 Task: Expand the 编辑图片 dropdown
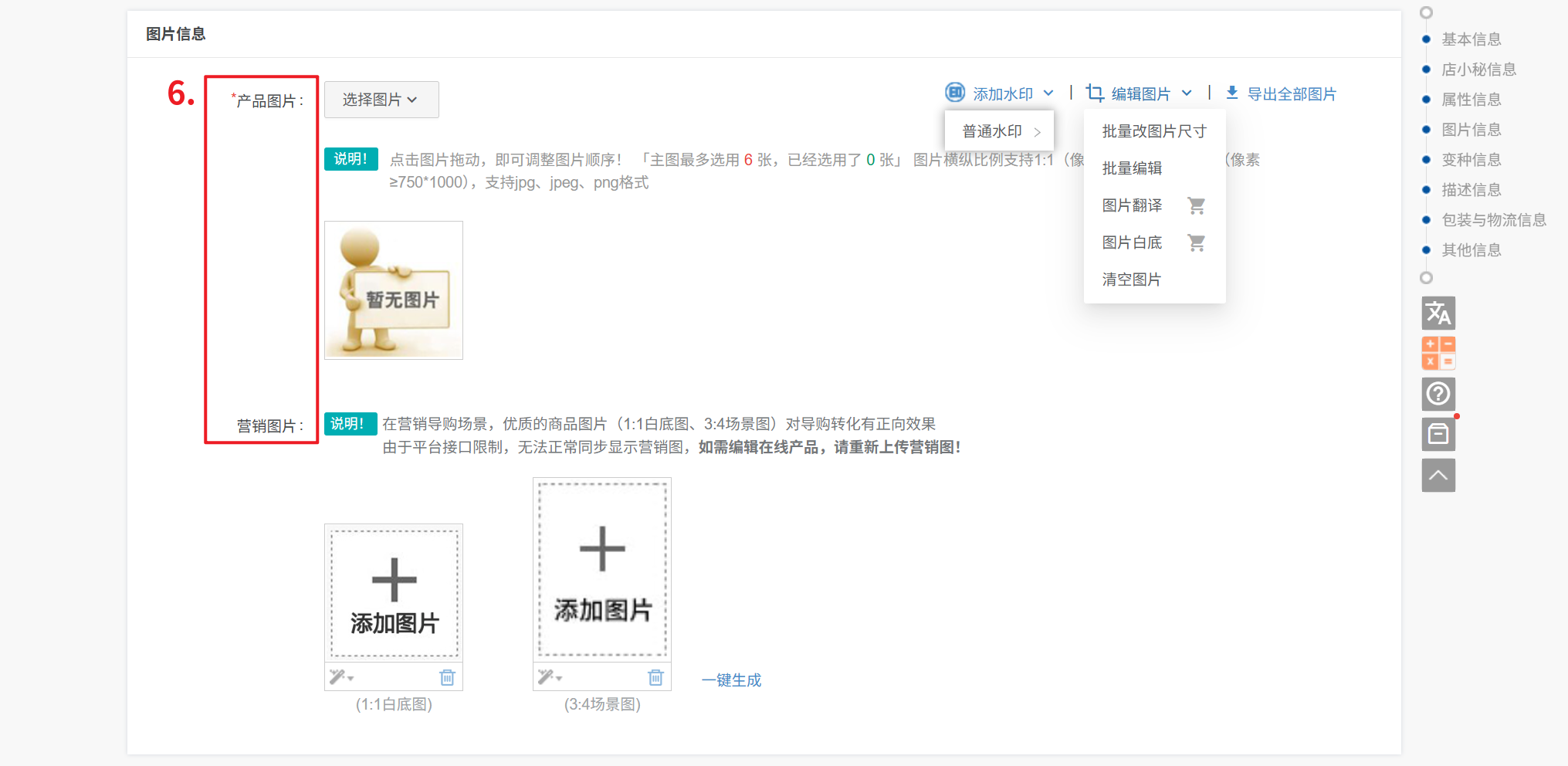[x=1140, y=93]
